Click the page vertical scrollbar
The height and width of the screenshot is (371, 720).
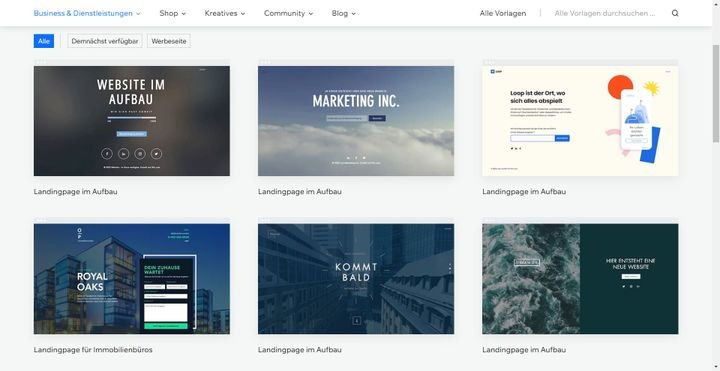tap(716, 94)
